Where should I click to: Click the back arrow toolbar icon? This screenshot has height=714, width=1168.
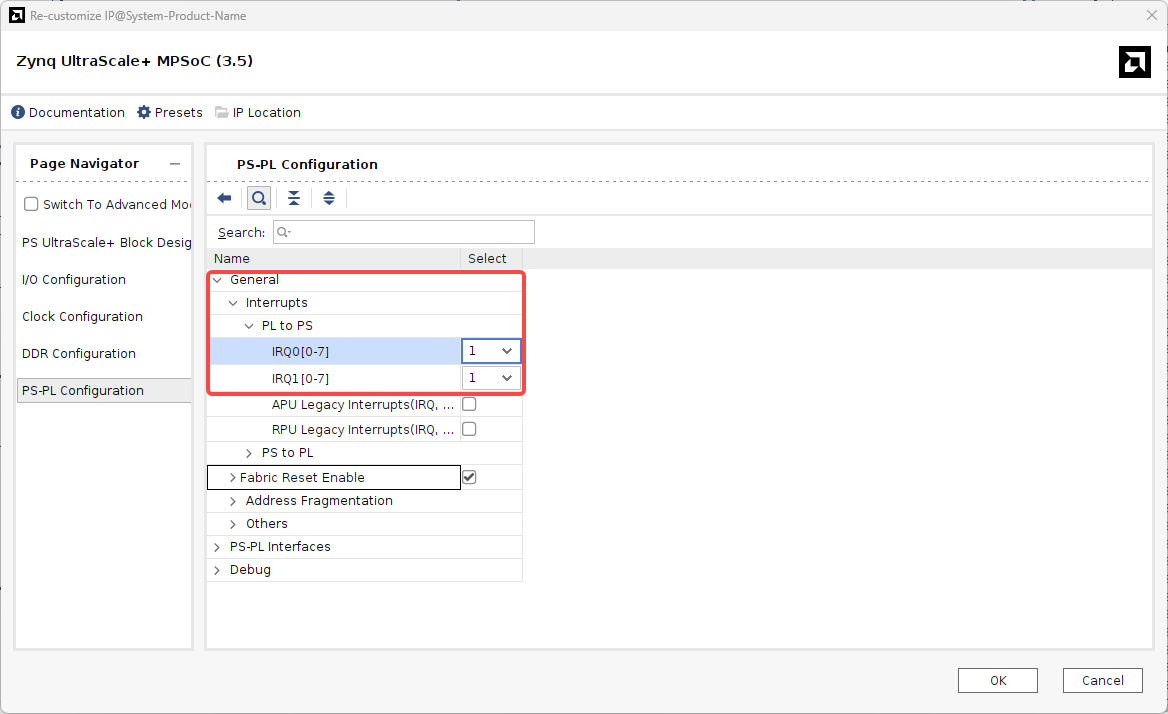tap(224, 198)
